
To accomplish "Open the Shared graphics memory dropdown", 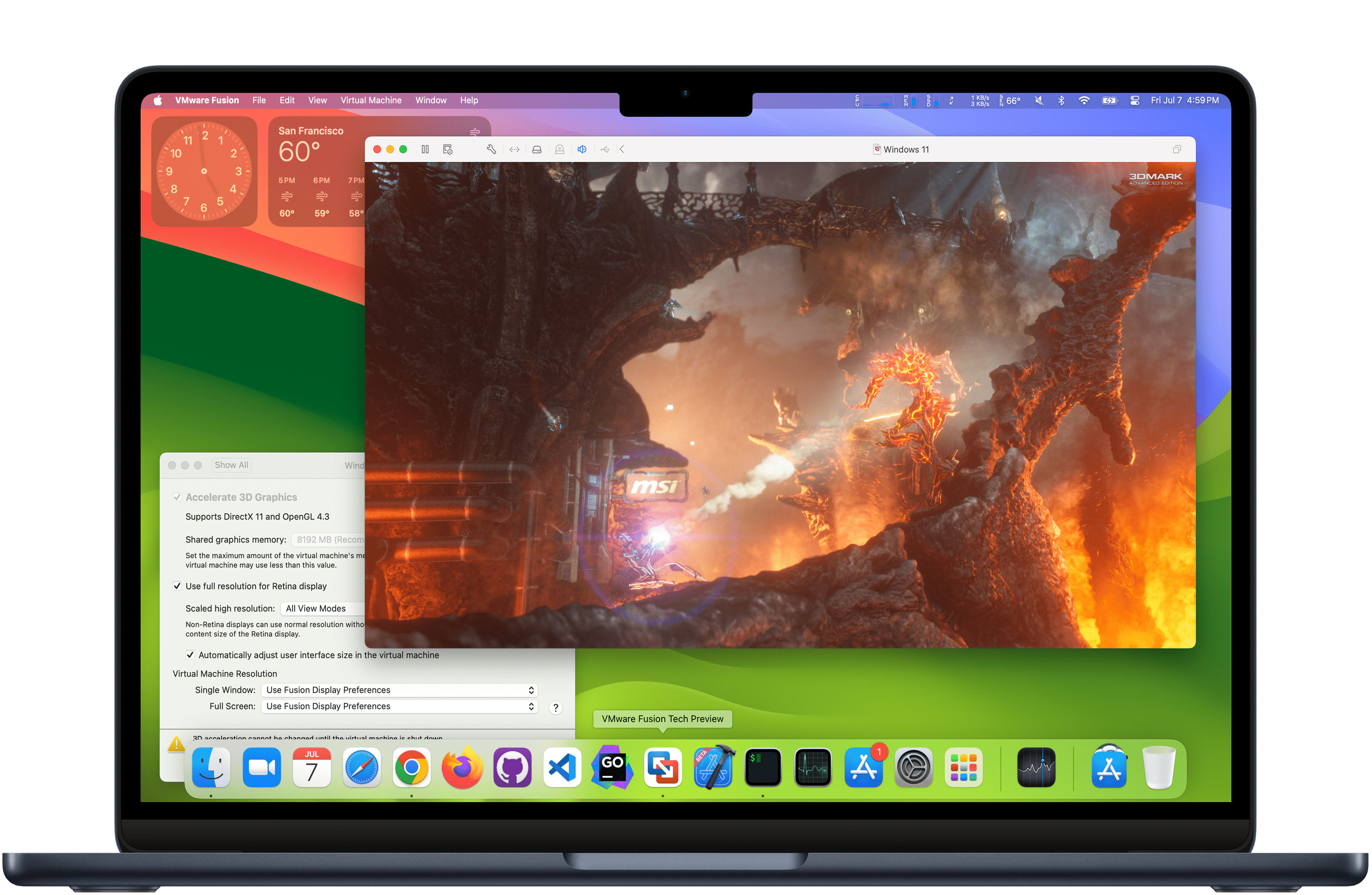I will point(328,540).
